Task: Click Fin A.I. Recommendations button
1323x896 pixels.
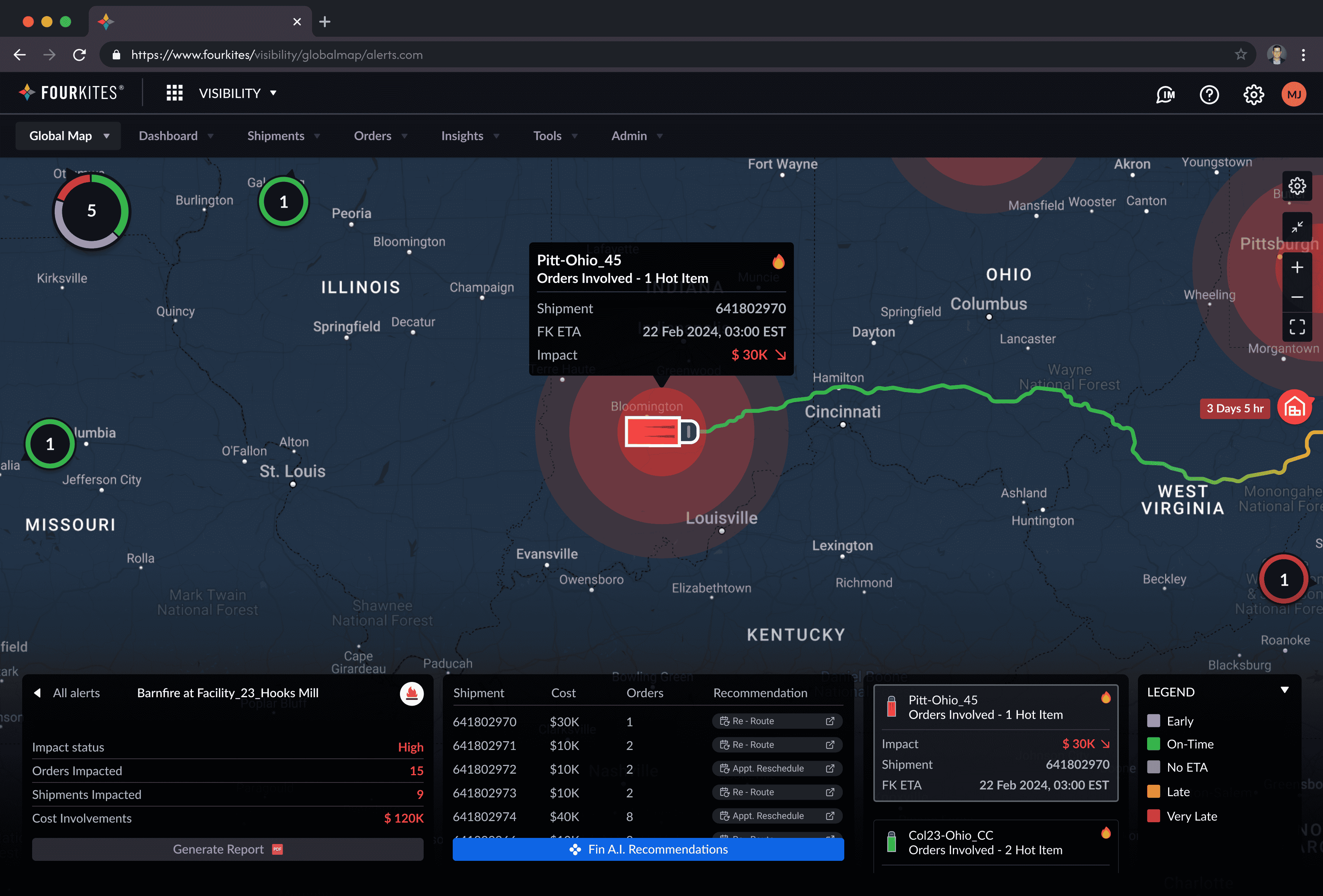Action: 648,849
